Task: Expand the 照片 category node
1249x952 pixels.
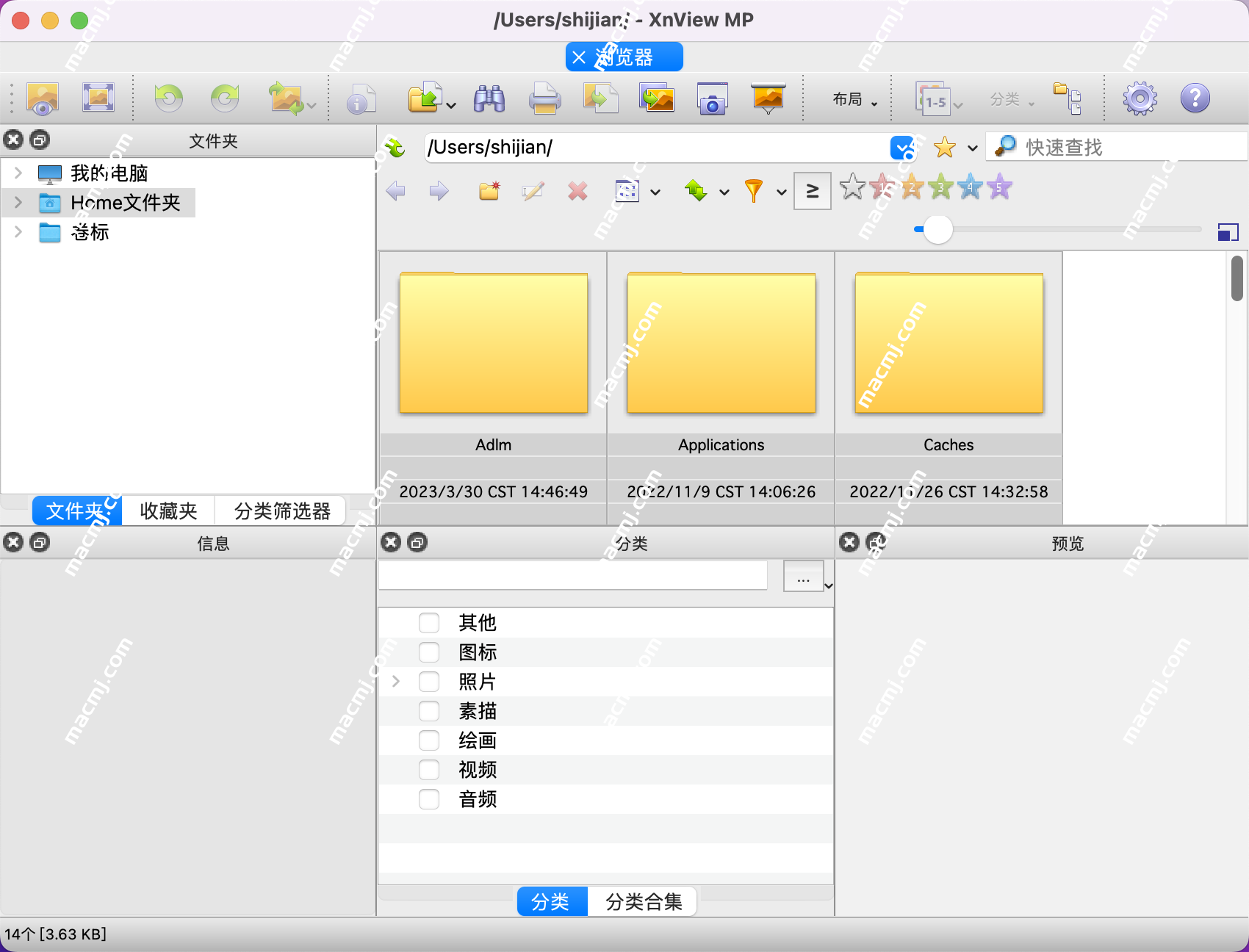Action: click(396, 682)
